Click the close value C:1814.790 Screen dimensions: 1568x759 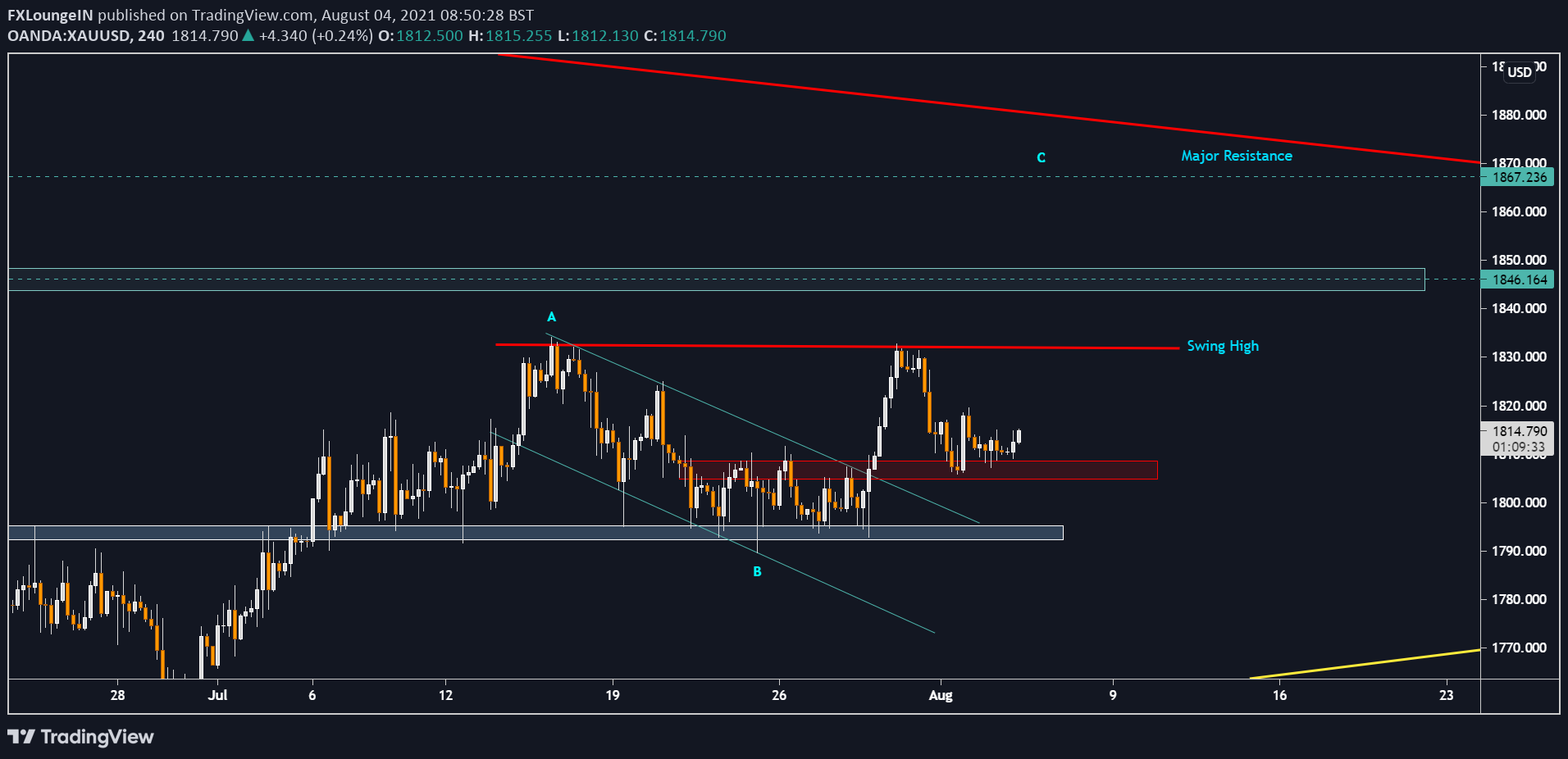click(685, 36)
